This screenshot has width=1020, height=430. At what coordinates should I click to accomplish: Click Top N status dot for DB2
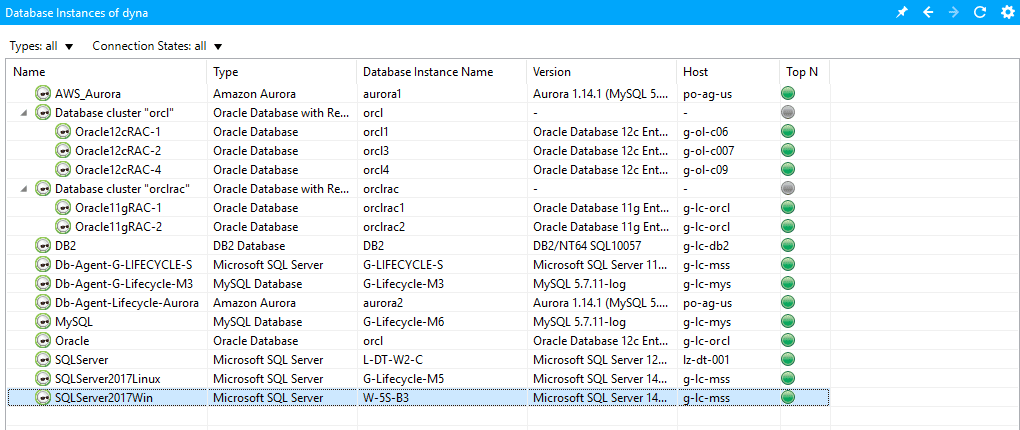click(x=788, y=245)
